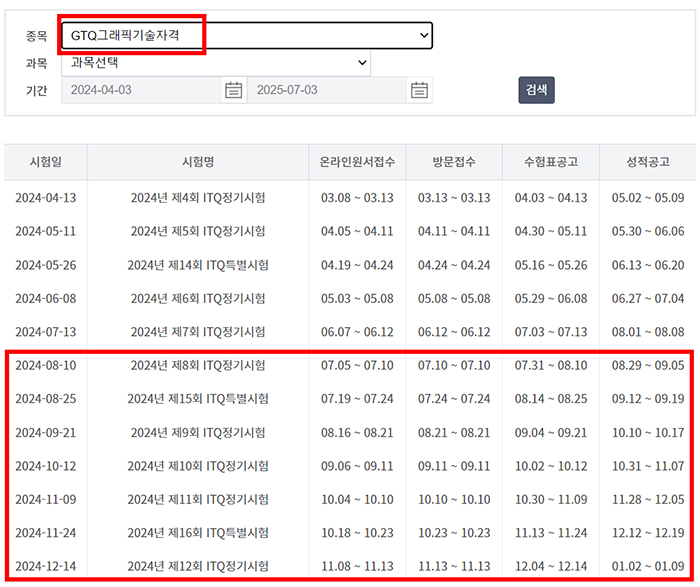Click online registration period 10.18 ~ 10.23
This screenshot has width=700, height=587.
coord(357,533)
